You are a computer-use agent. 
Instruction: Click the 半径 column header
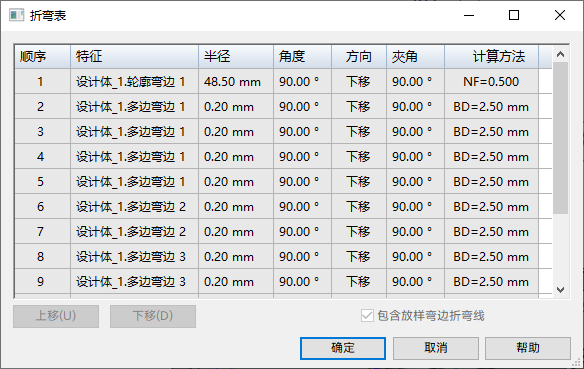(x=236, y=57)
